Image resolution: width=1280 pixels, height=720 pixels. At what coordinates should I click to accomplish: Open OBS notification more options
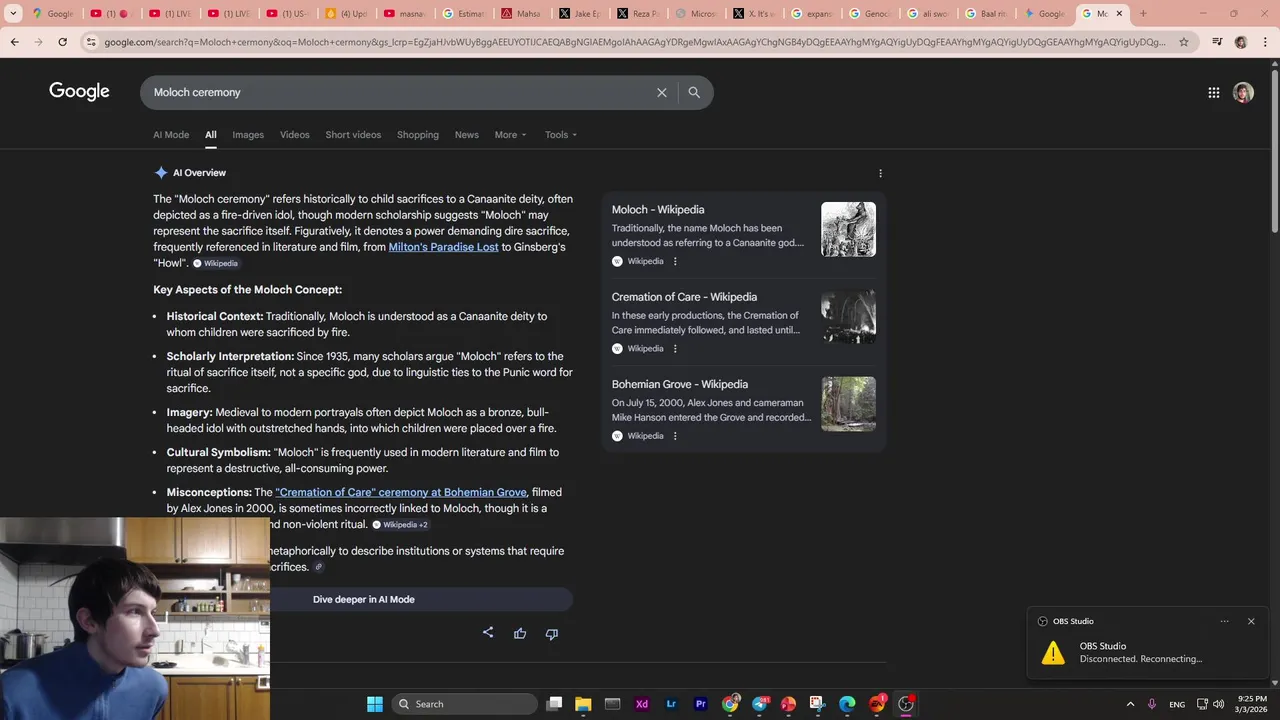click(1224, 621)
